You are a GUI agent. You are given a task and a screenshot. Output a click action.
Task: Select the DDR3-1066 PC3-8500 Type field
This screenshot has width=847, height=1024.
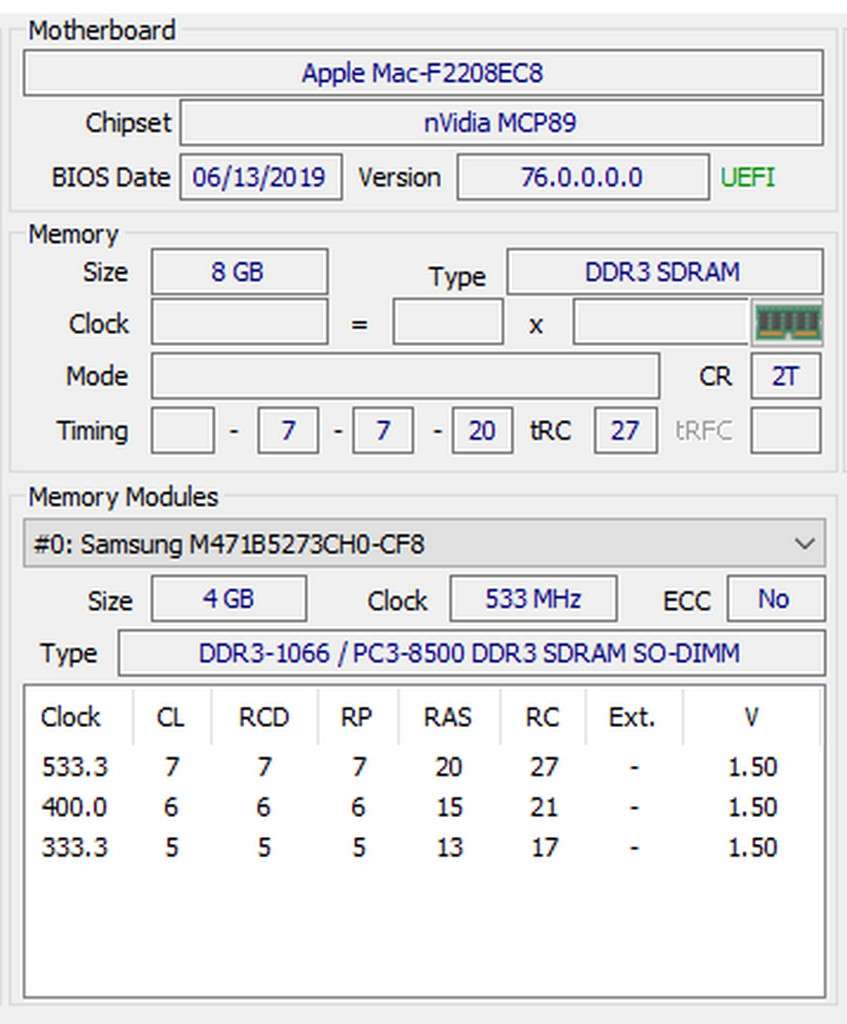[472, 653]
